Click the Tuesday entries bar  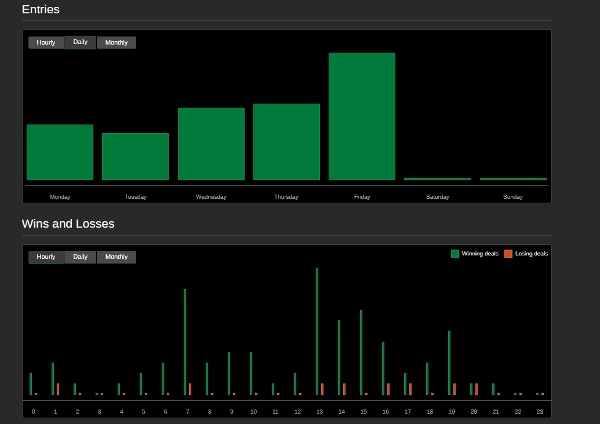(x=135, y=157)
